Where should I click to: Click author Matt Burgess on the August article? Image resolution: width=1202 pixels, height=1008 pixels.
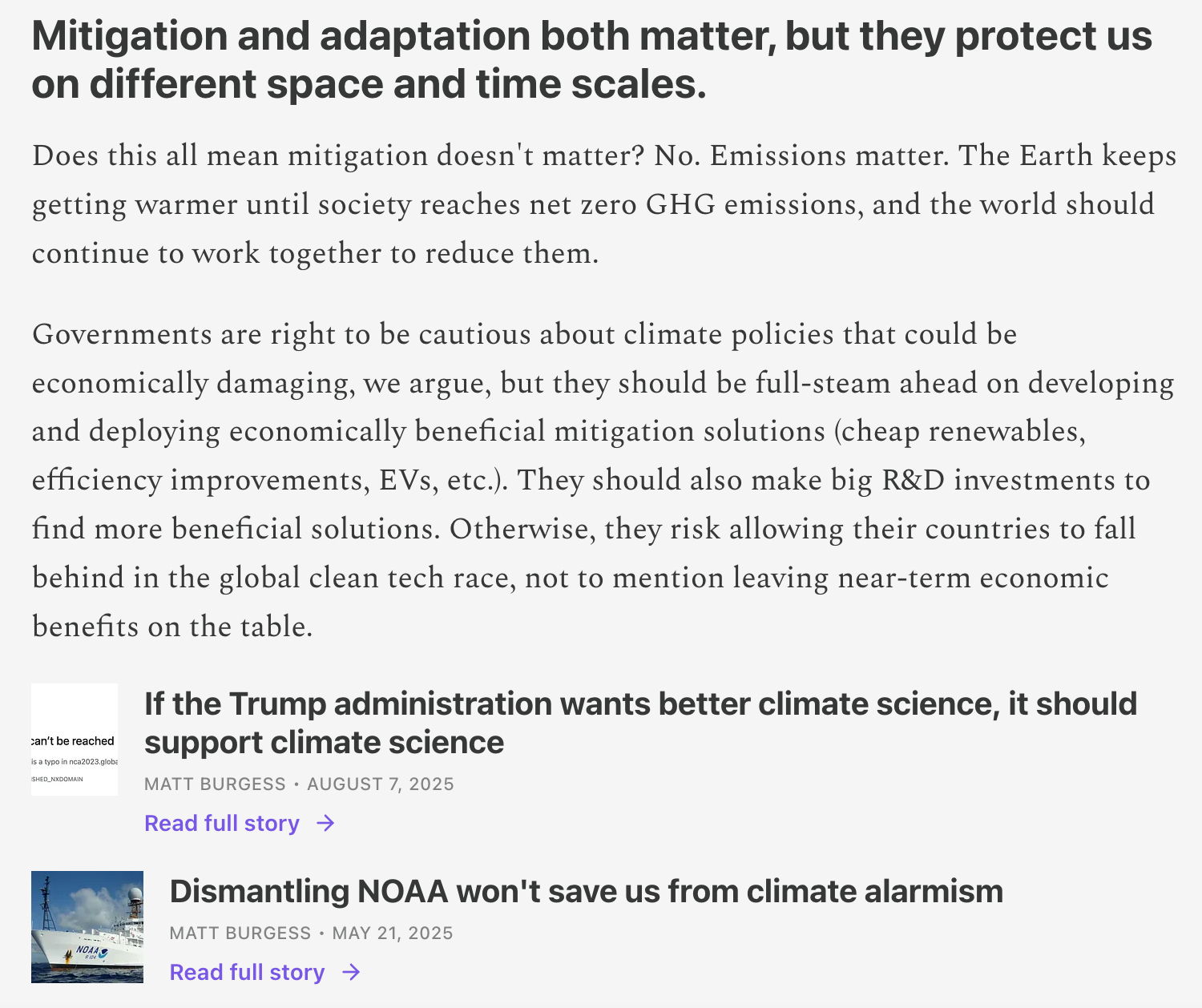tap(215, 784)
